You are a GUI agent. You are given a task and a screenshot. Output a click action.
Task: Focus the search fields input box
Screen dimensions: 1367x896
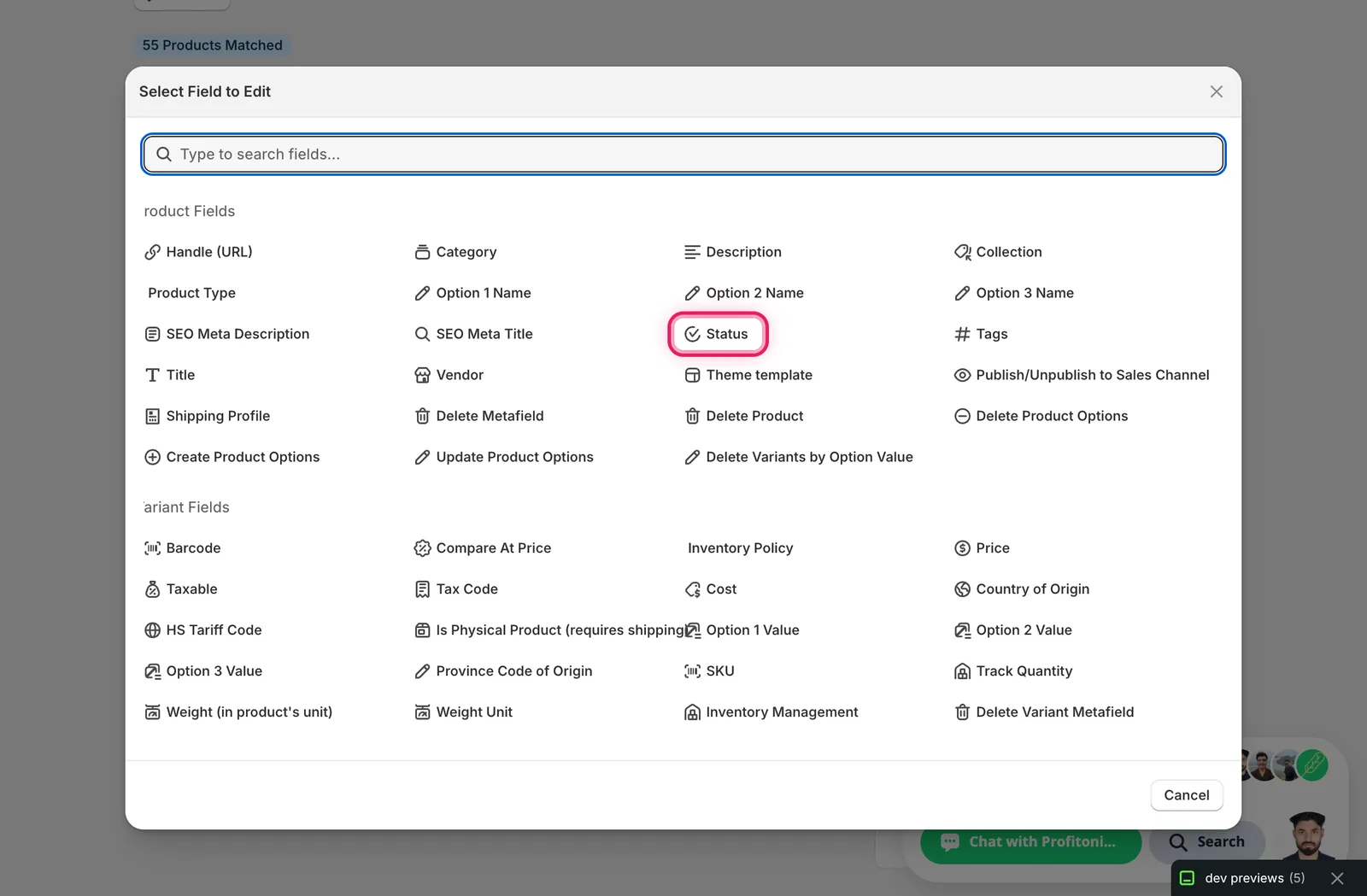click(x=683, y=155)
